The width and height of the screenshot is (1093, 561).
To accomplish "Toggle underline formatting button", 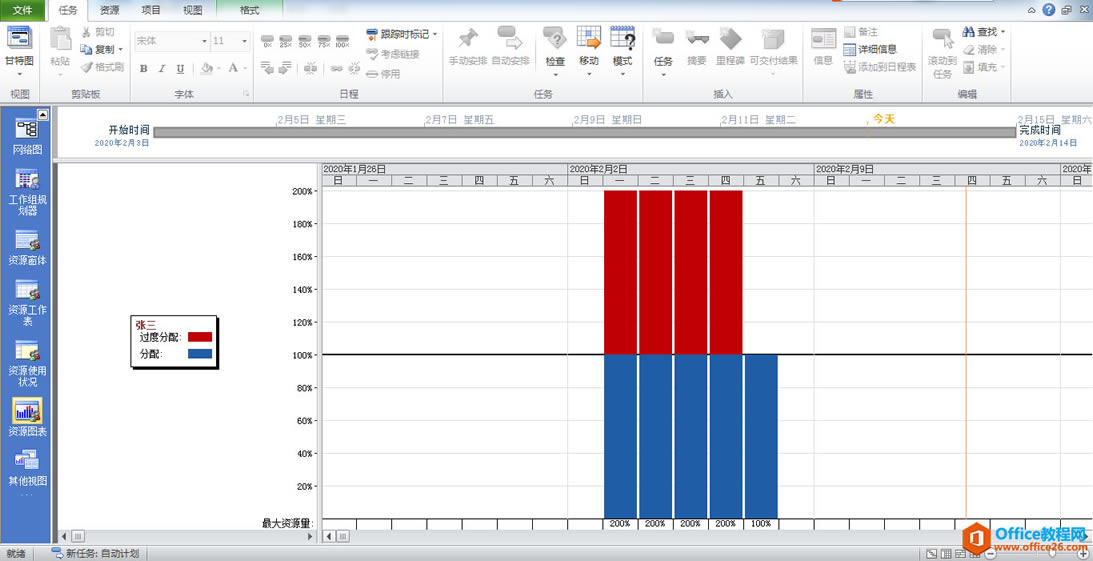I will pos(180,69).
